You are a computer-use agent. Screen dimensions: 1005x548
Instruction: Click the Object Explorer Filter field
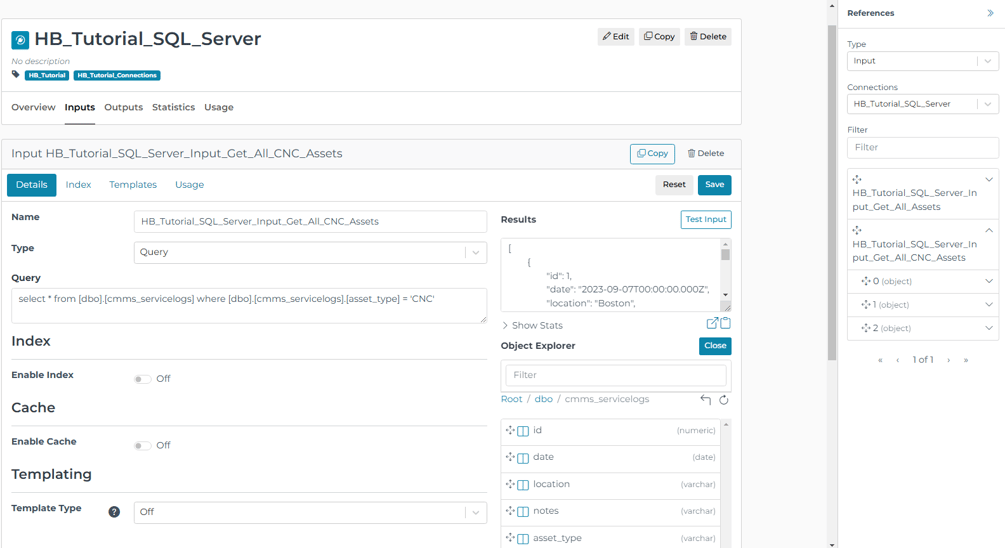coord(615,375)
